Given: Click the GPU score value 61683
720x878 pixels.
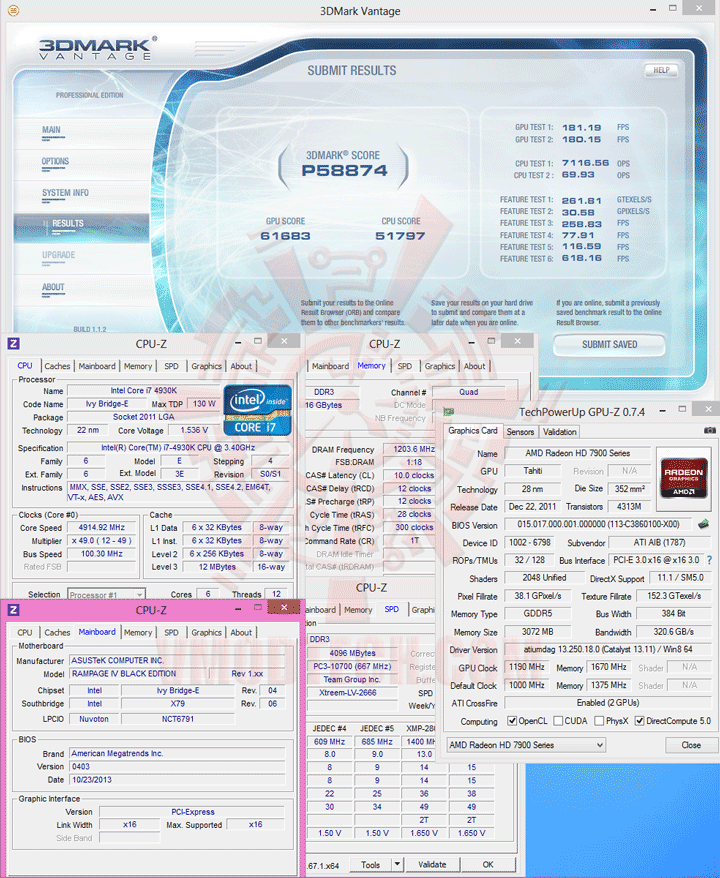Looking at the screenshot, I should [x=285, y=236].
